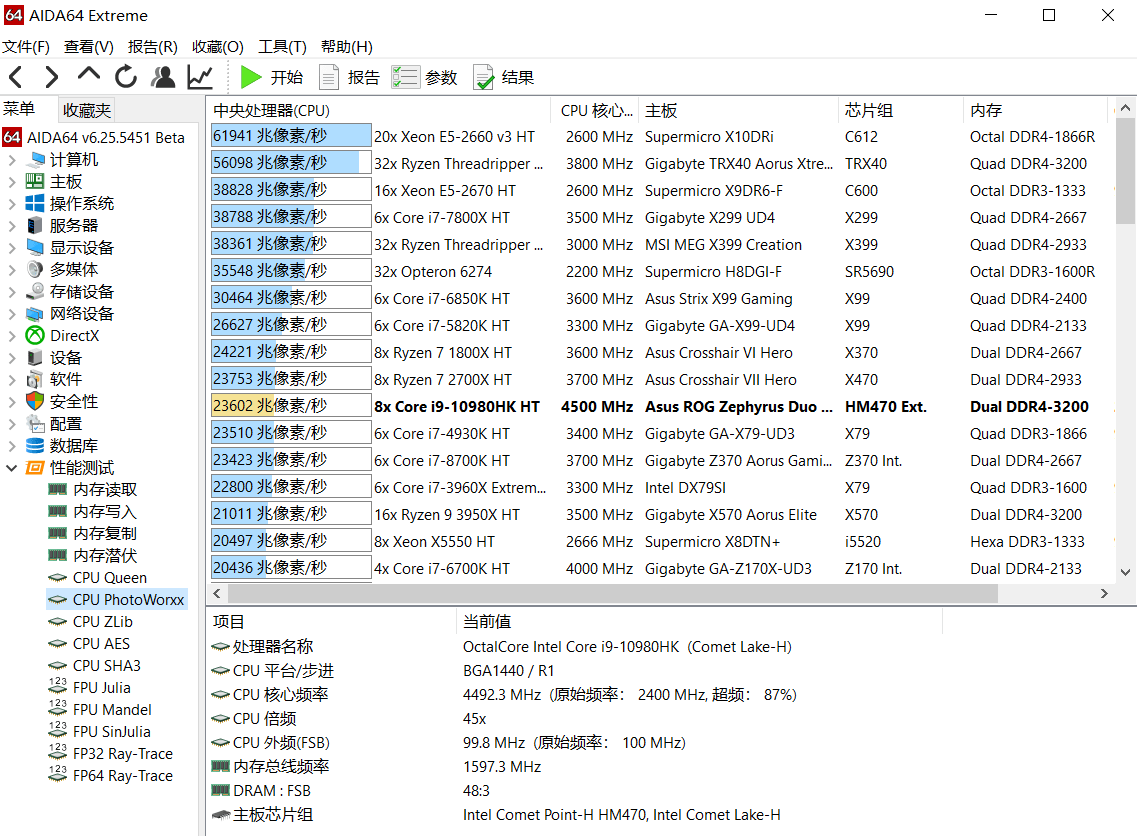The height and width of the screenshot is (836, 1137).
Task: Open the 参数 parameters toolbar item
Action: click(425, 77)
